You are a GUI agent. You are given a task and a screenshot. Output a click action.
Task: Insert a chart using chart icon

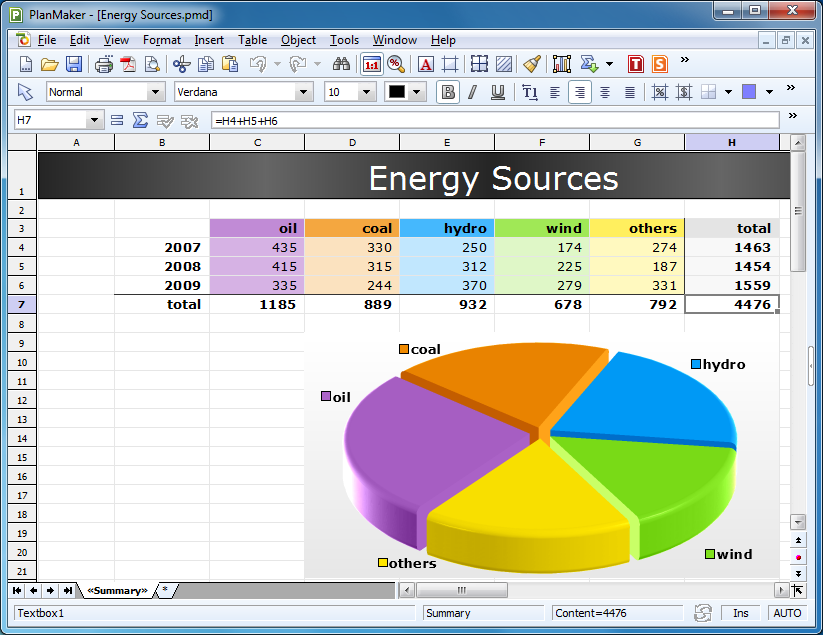tap(561, 64)
